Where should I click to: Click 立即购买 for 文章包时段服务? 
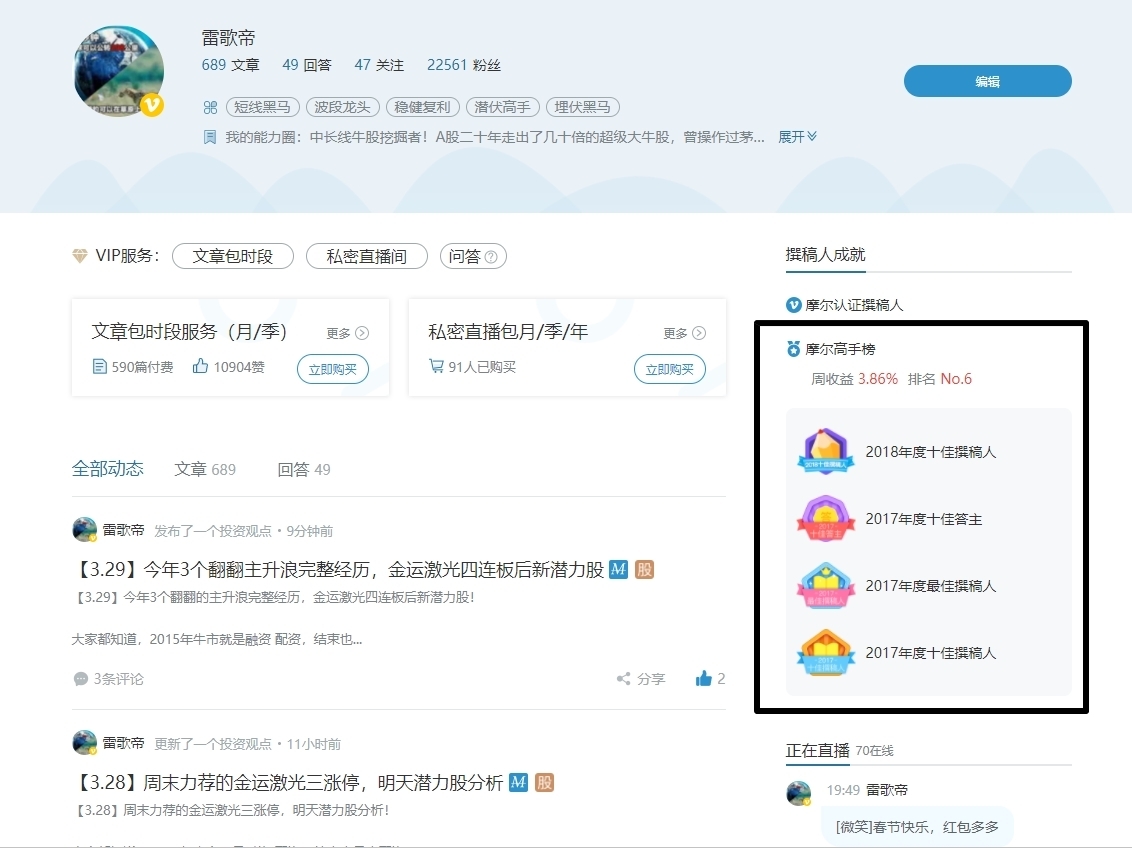point(332,369)
